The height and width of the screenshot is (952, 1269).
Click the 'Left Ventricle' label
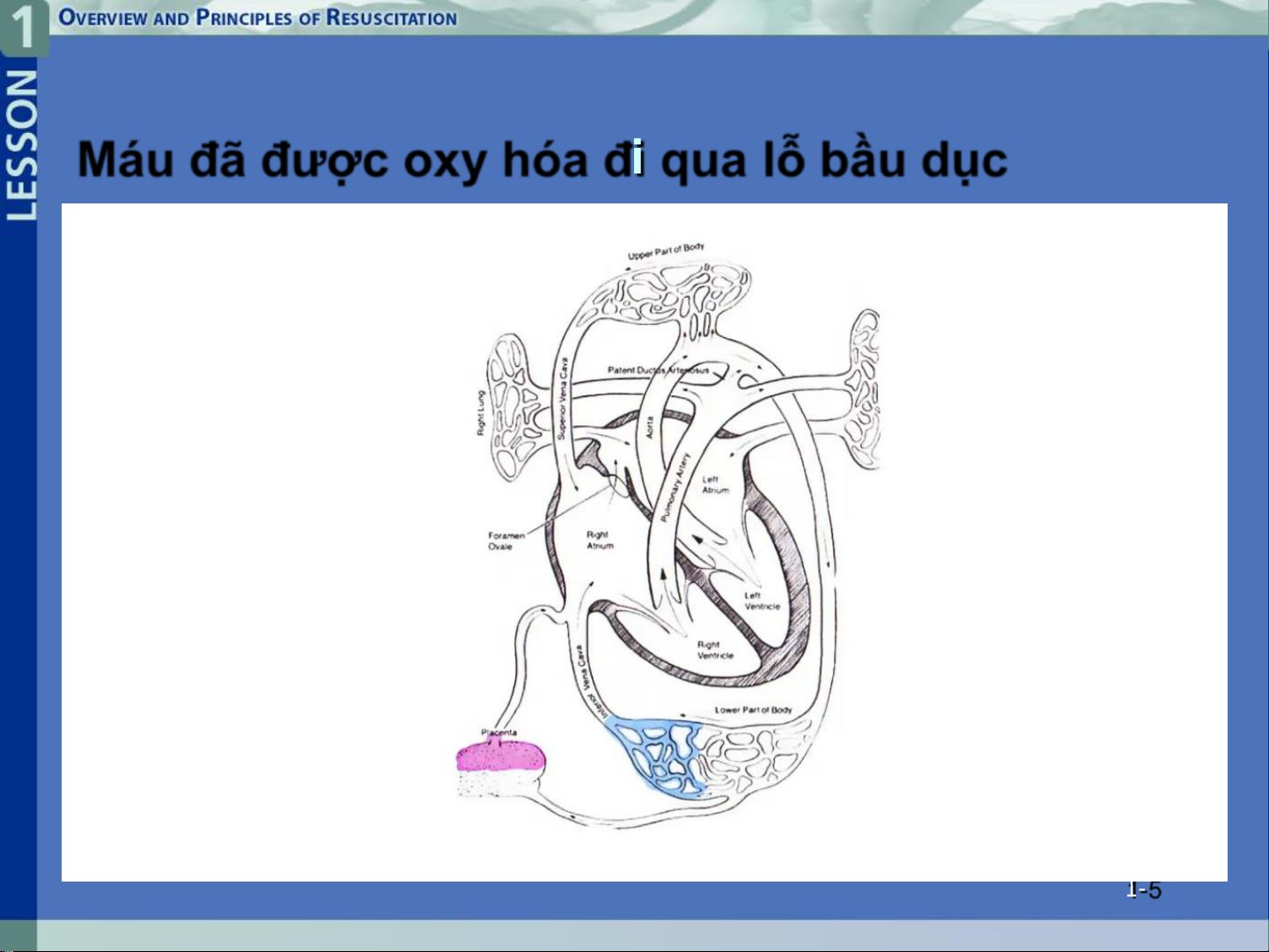point(763,601)
